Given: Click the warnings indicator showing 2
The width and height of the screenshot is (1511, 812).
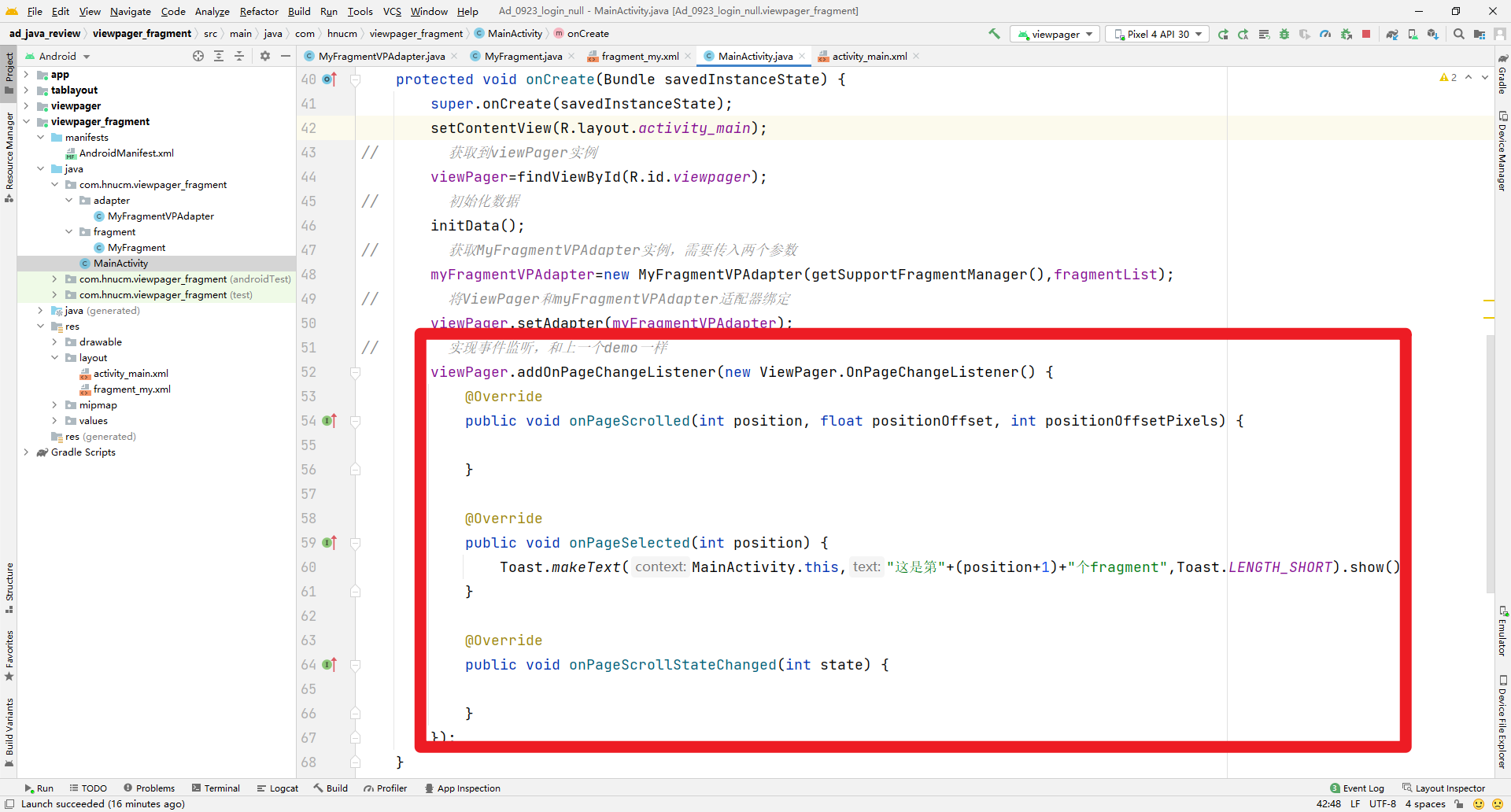Looking at the screenshot, I should click(1448, 77).
